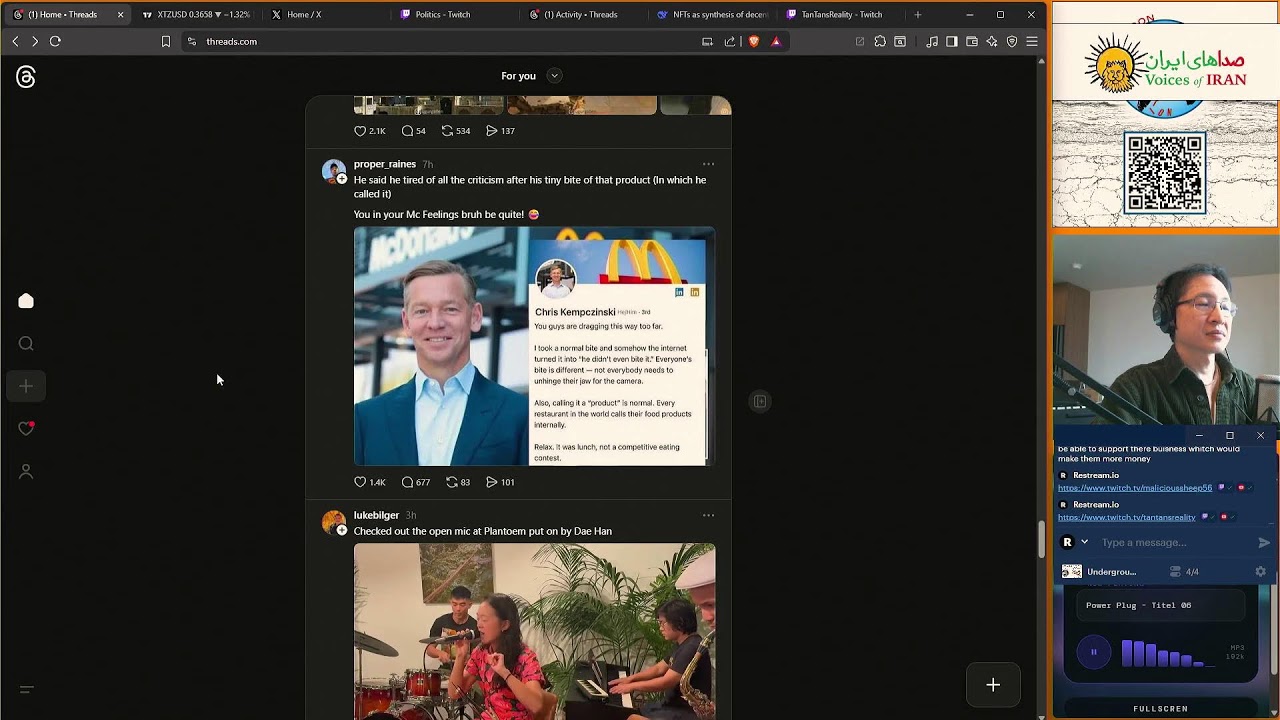Expand the For you feed dropdown
The height and width of the screenshot is (720, 1280).
[x=554, y=76]
